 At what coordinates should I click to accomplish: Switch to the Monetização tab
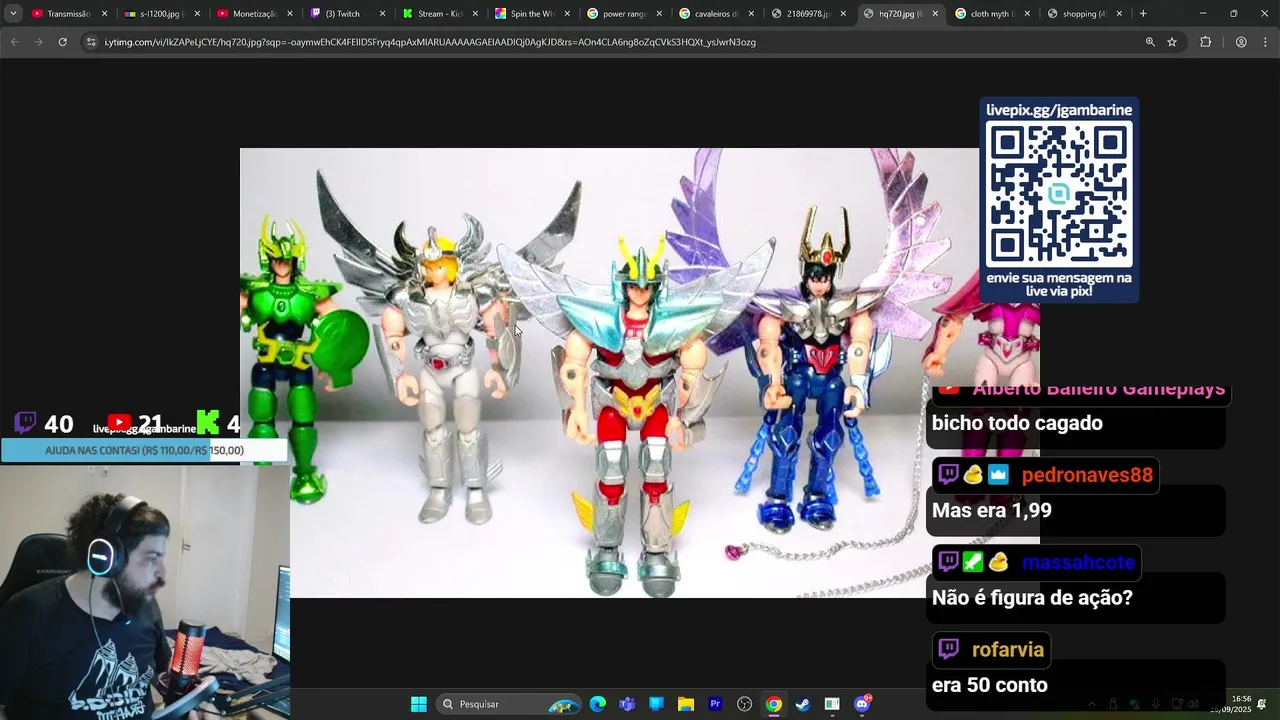tap(252, 14)
